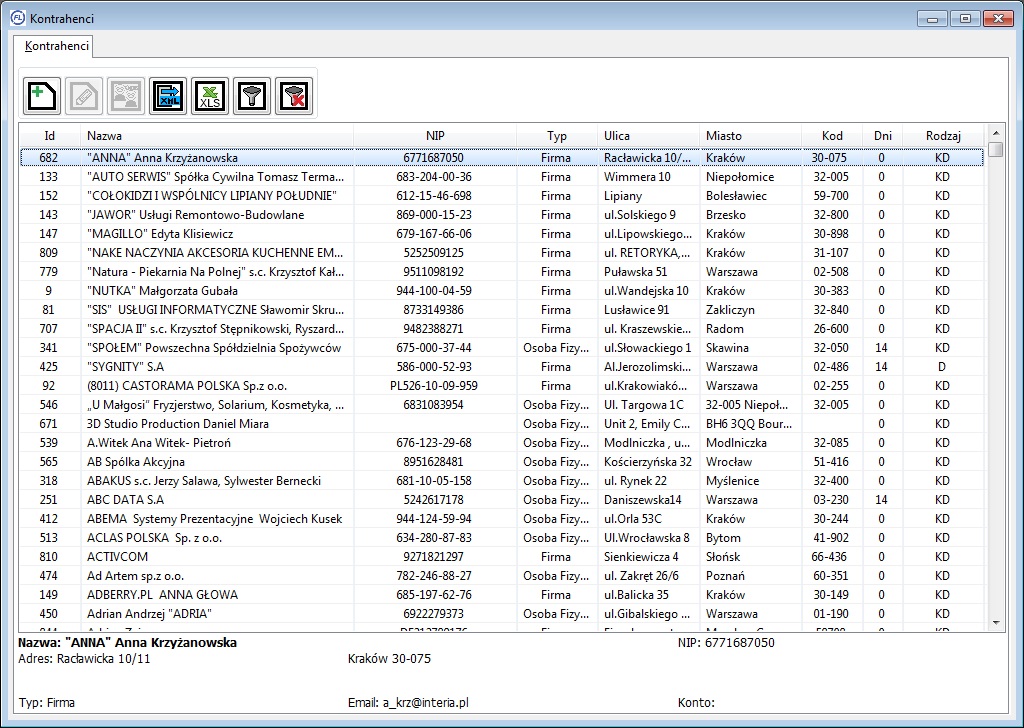Select the ACTIVCOM row

click(x=502, y=556)
